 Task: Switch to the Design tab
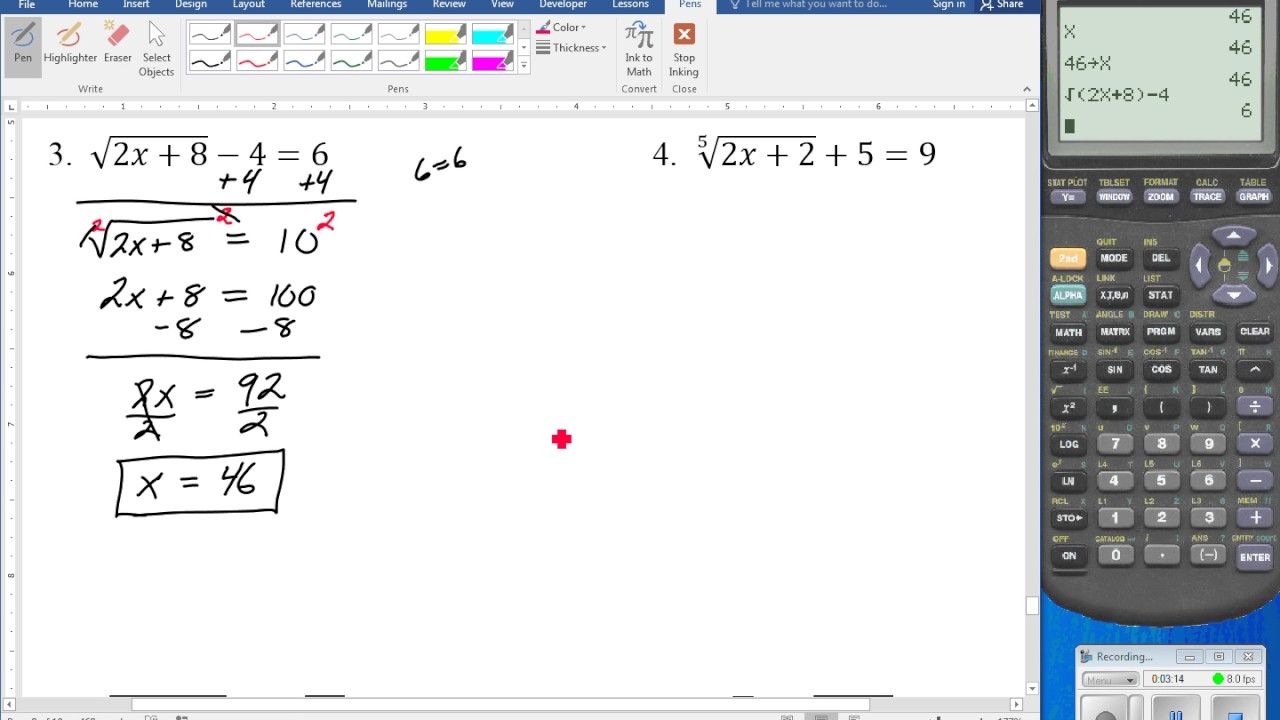point(191,5)
